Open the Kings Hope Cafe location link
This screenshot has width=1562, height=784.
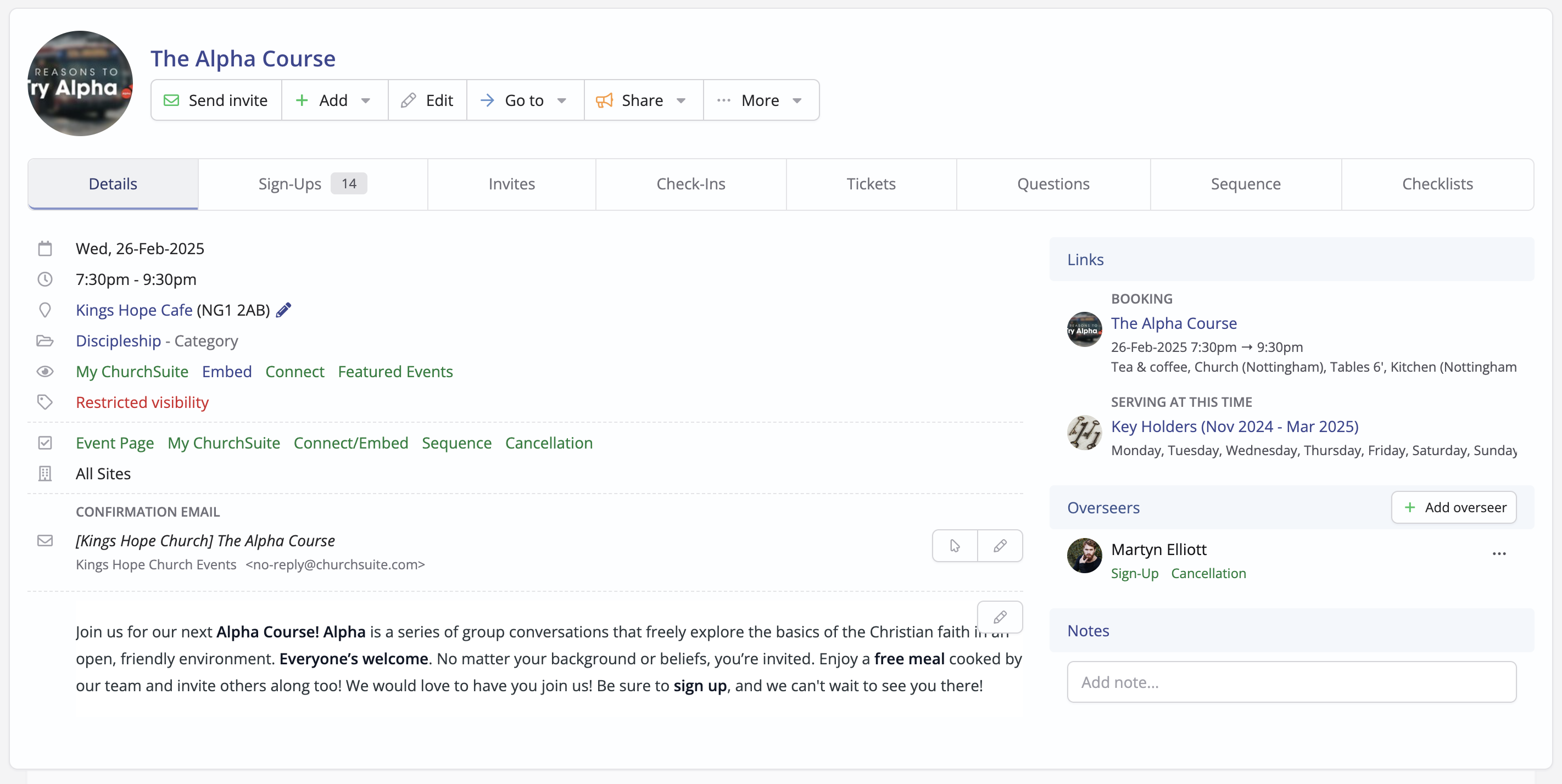pyautogui.click(x=134, y=310)
